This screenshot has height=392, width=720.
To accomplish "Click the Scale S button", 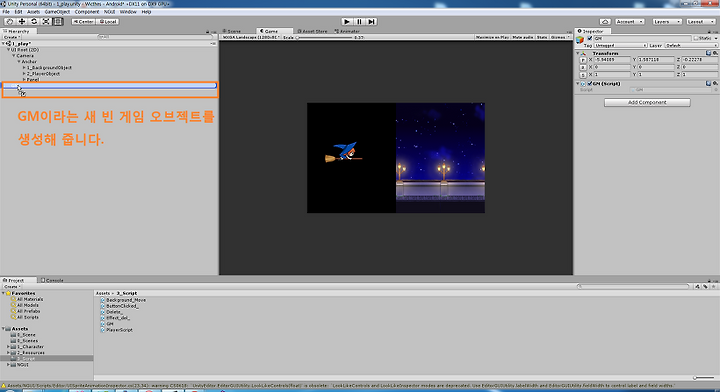I will coord(583,75).
